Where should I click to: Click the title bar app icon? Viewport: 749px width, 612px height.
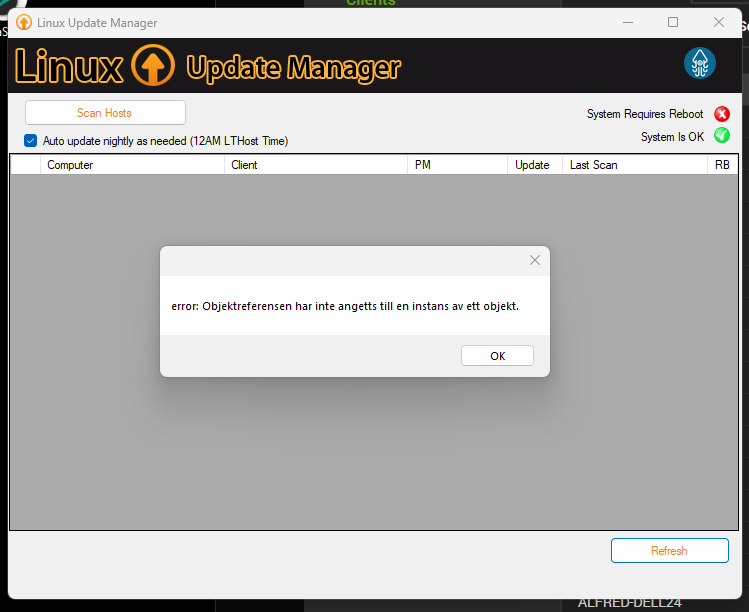point(23,22)
